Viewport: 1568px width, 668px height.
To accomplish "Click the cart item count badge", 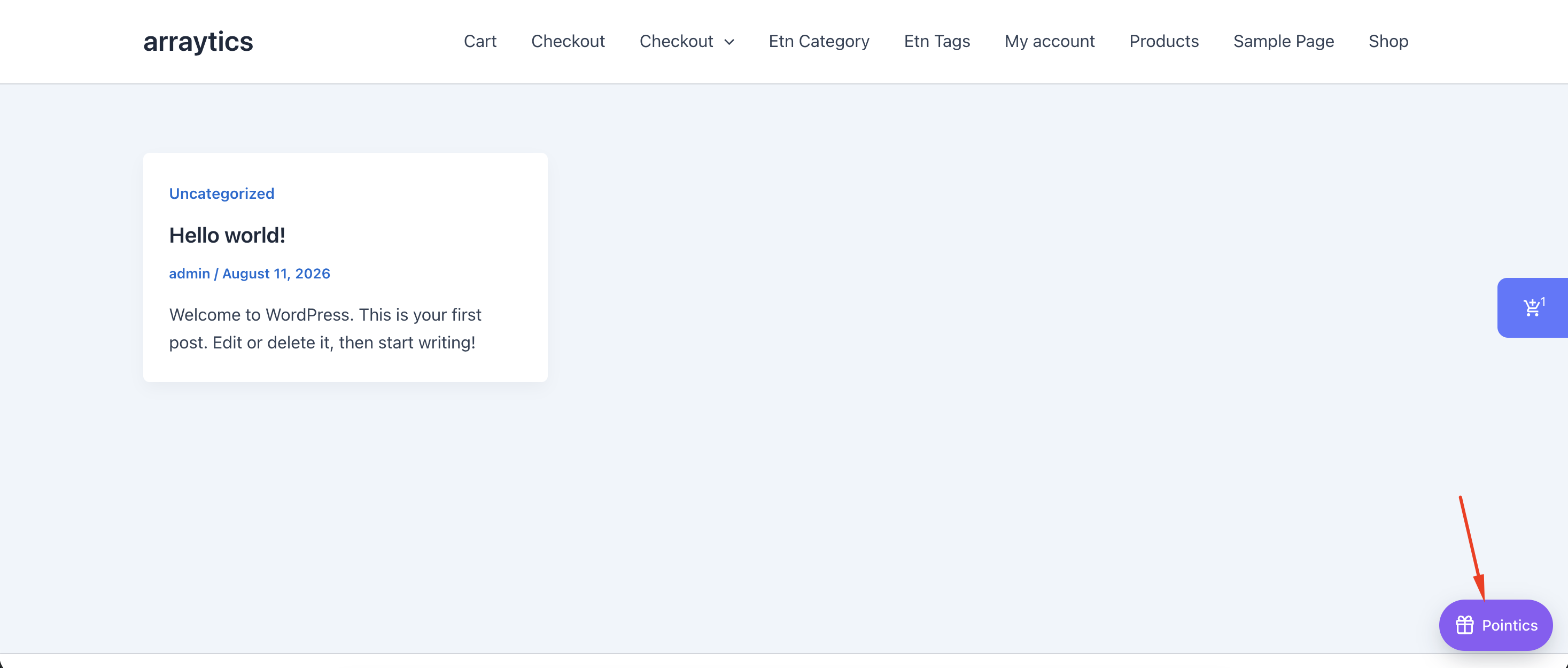I will coord(1543,301).
